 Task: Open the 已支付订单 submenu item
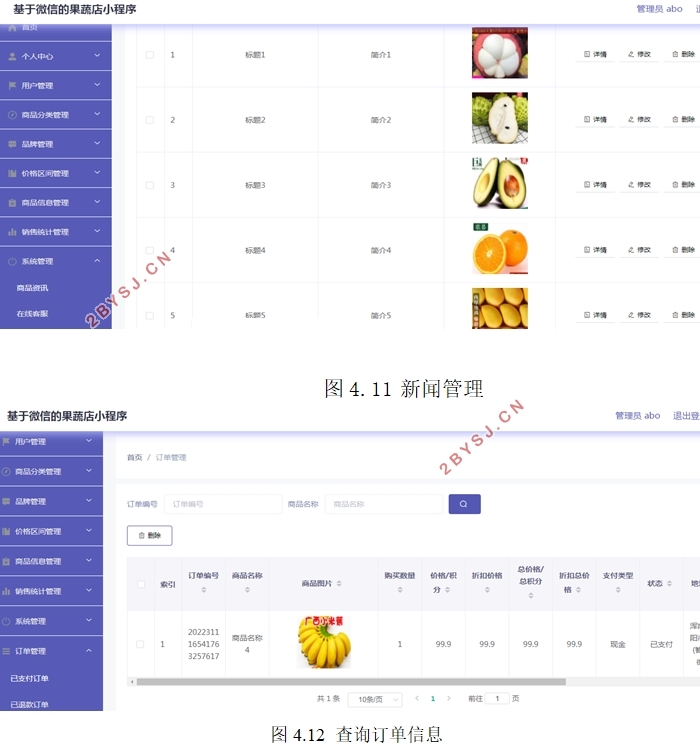coord(29,679)
